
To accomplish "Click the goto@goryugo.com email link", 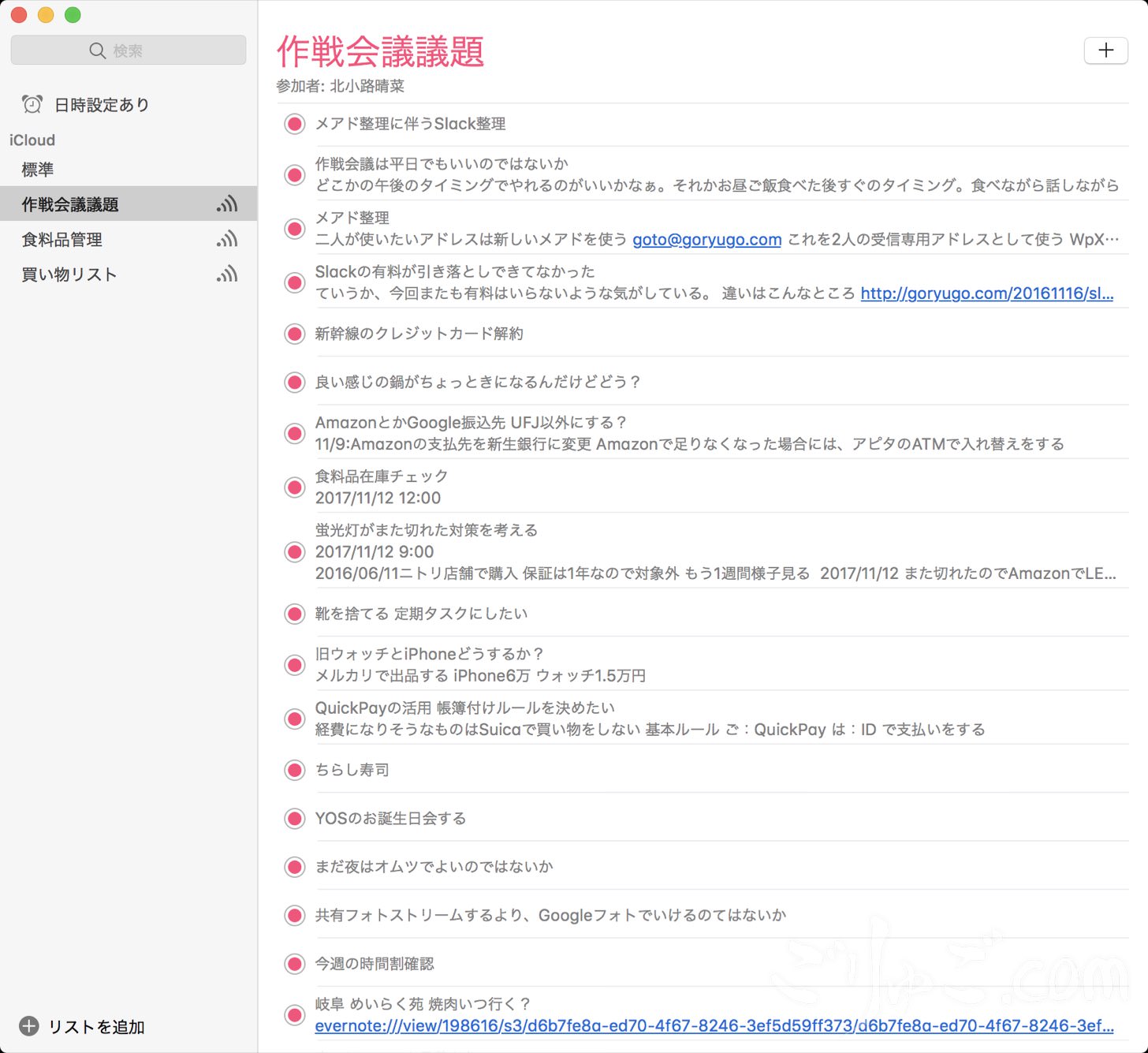I will click(x=705, y=240).
